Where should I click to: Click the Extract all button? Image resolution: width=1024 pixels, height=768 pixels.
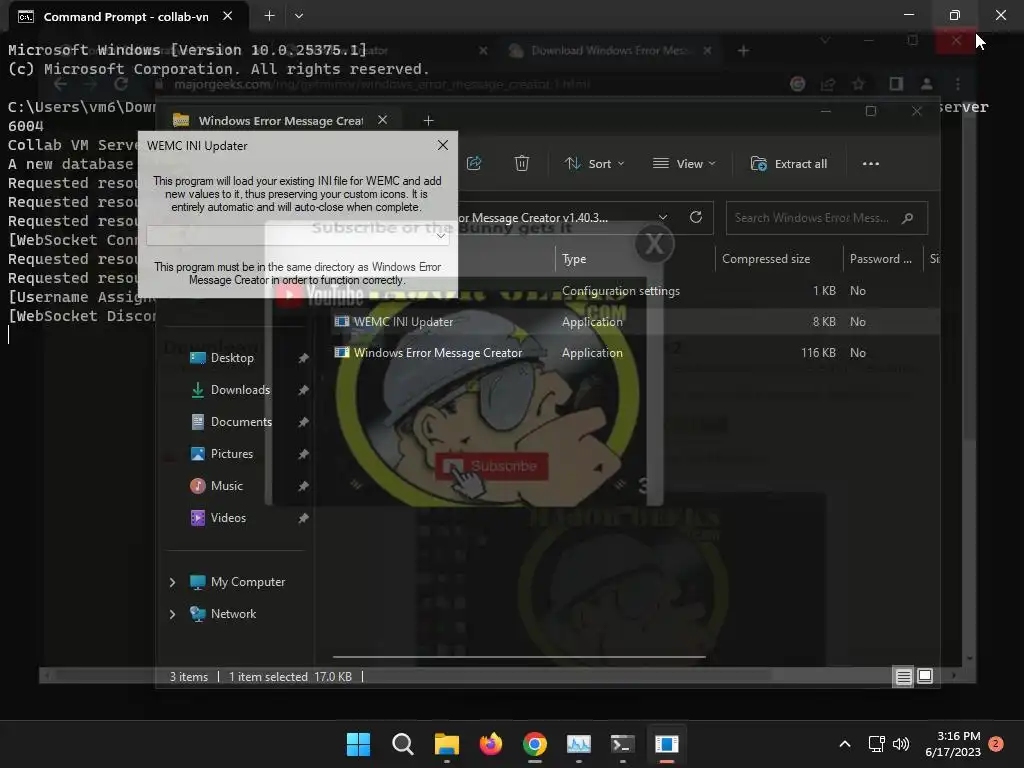click(789, 164)
